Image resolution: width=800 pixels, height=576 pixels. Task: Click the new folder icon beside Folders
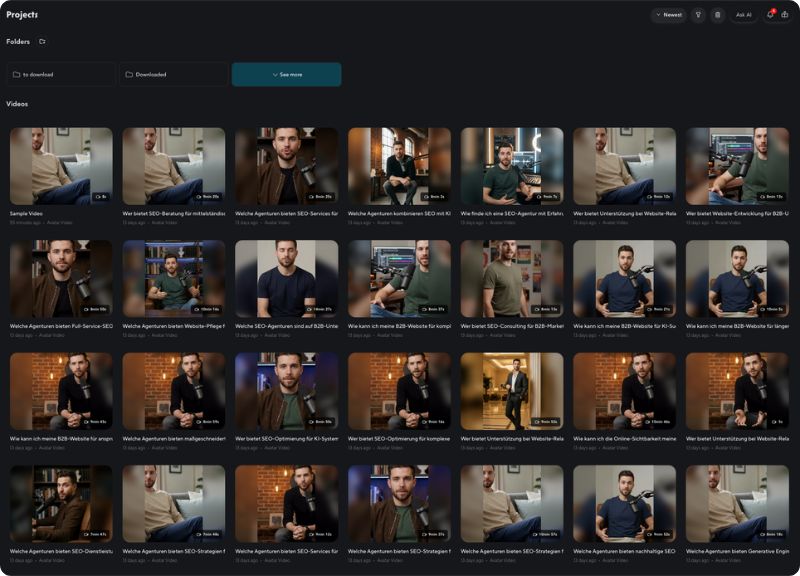click(x=42, y=42)
